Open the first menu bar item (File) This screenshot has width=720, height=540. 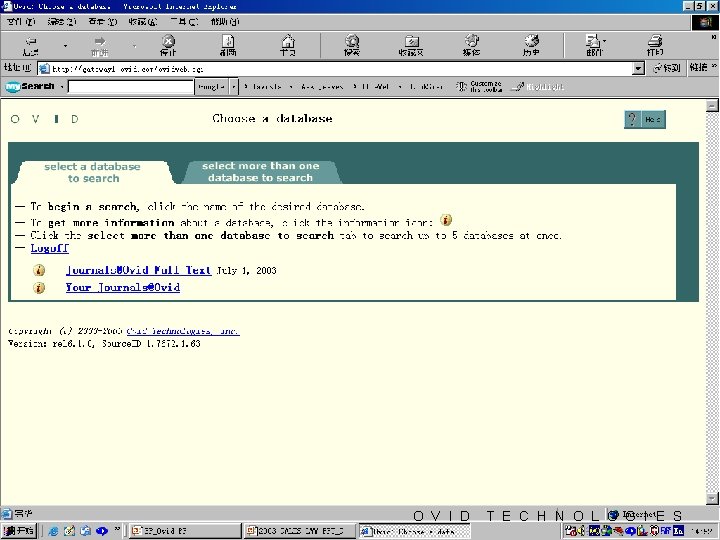pyautogui.click(x=21, y=22)
